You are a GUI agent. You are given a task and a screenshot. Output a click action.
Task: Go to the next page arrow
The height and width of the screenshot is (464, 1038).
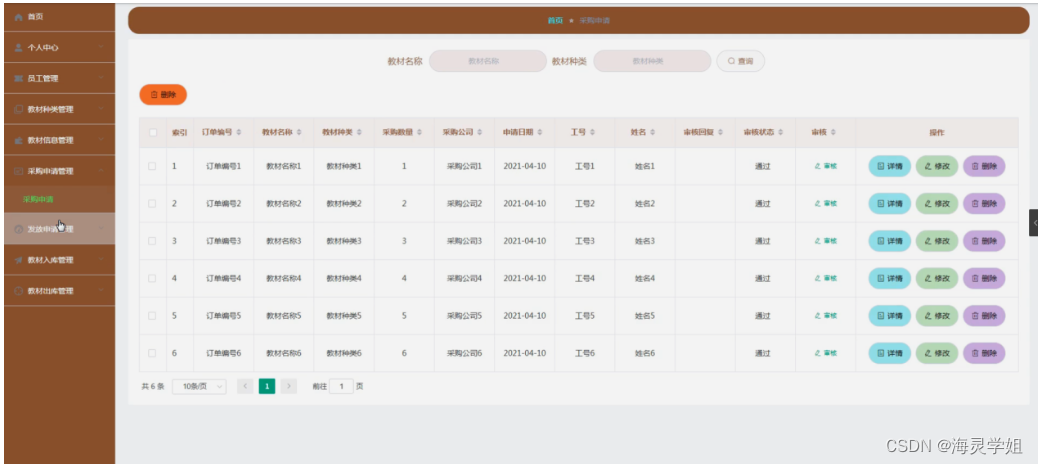(x=289, y=387)
